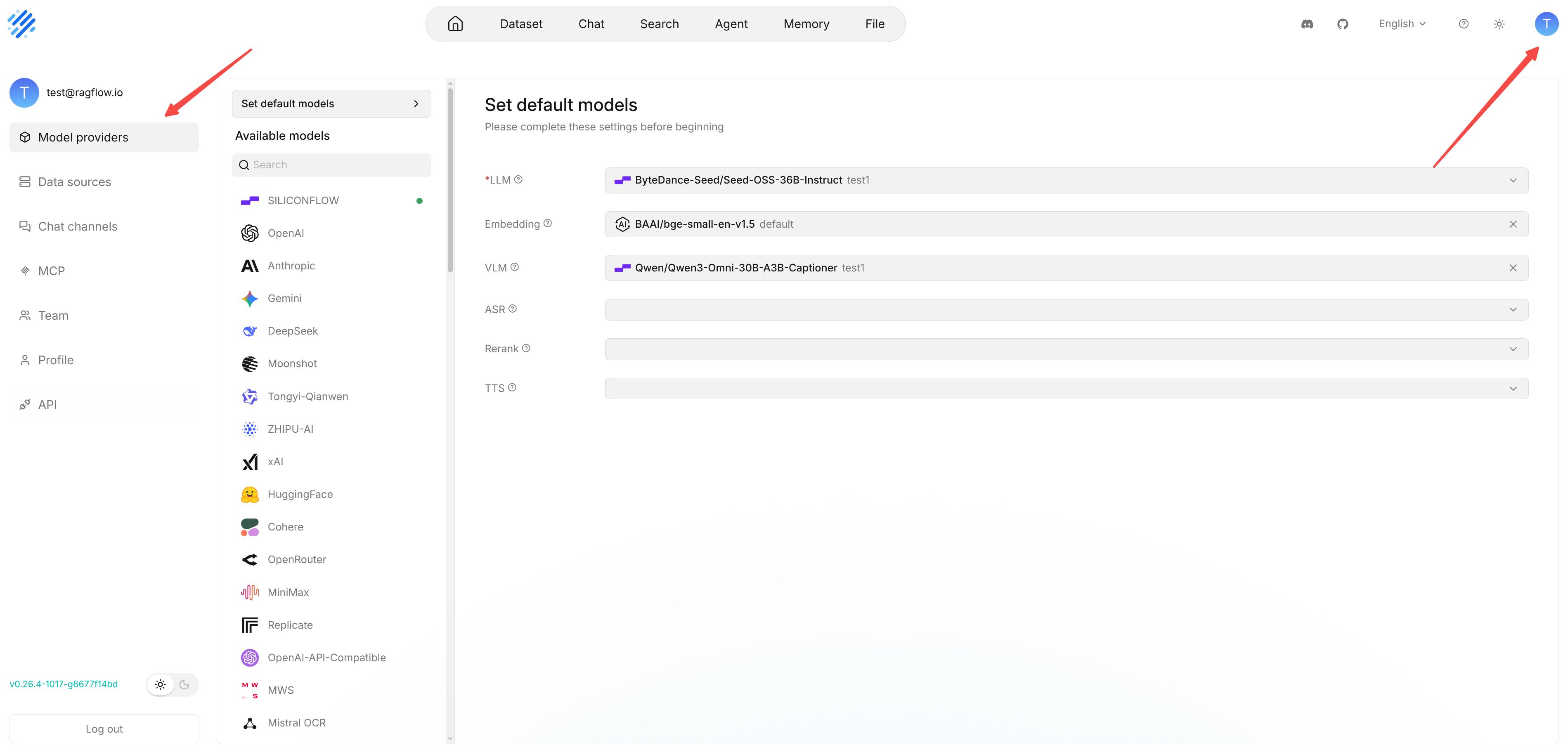Open the Search tab
The height and width of the screenshot is (752, 1568).
(659, 24)
